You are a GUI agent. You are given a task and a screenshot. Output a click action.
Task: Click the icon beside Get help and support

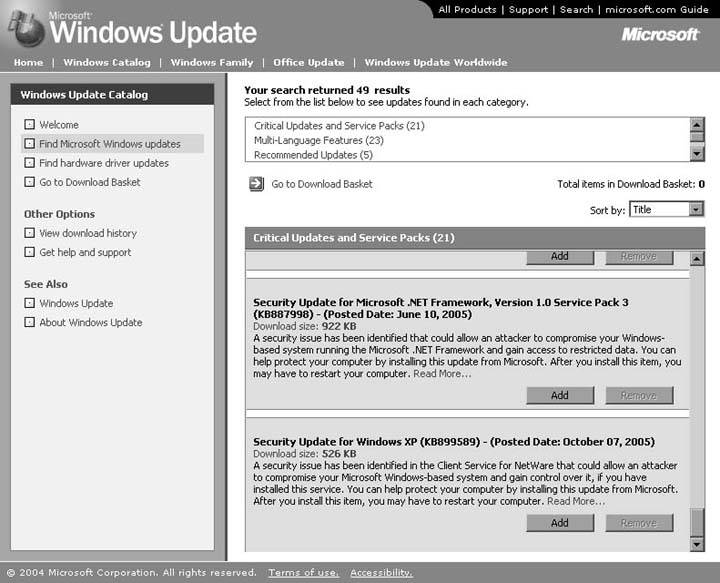click(x=29, y=252)
